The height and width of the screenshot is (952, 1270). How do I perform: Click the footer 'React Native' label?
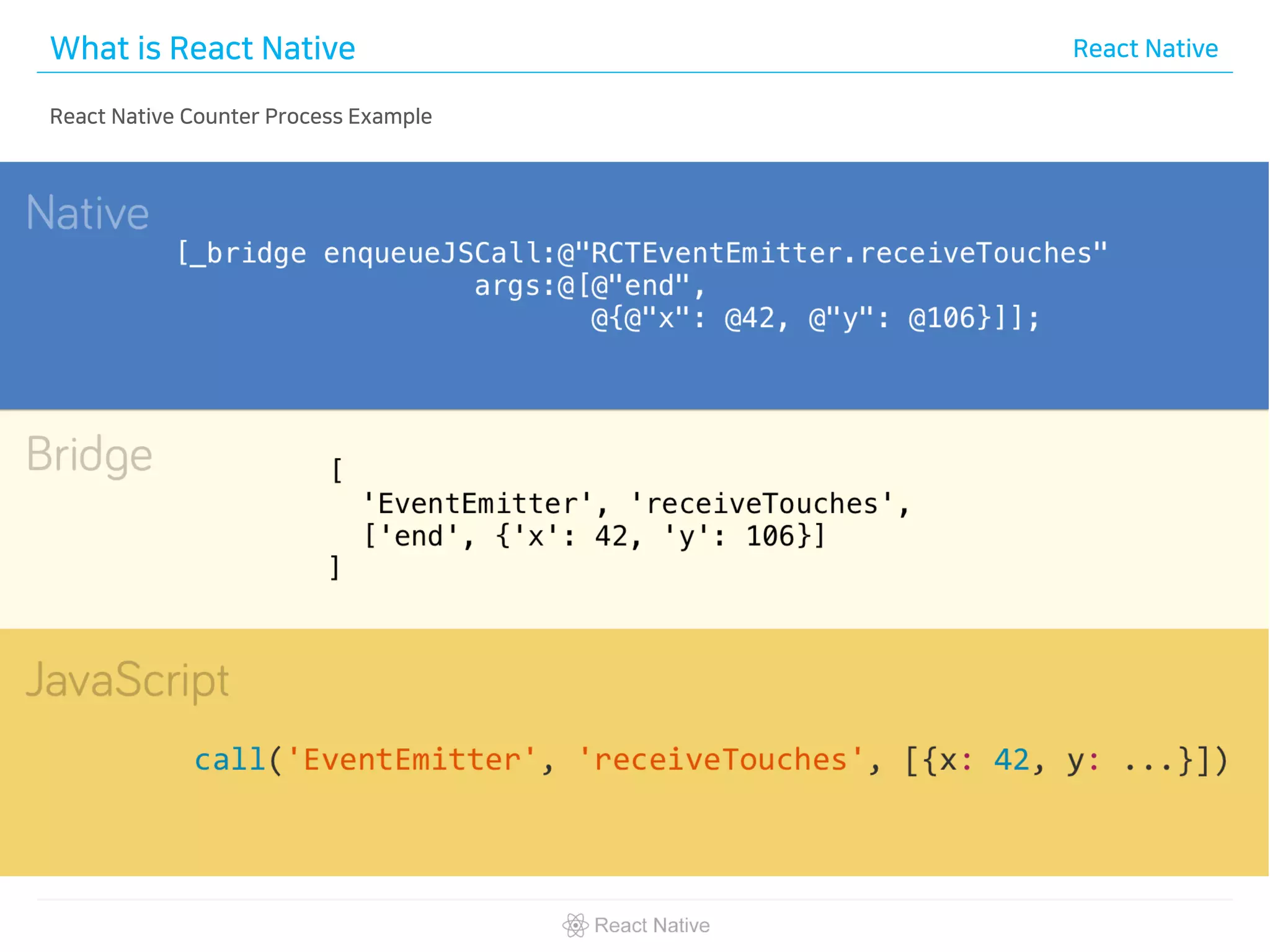pos(652,925)
